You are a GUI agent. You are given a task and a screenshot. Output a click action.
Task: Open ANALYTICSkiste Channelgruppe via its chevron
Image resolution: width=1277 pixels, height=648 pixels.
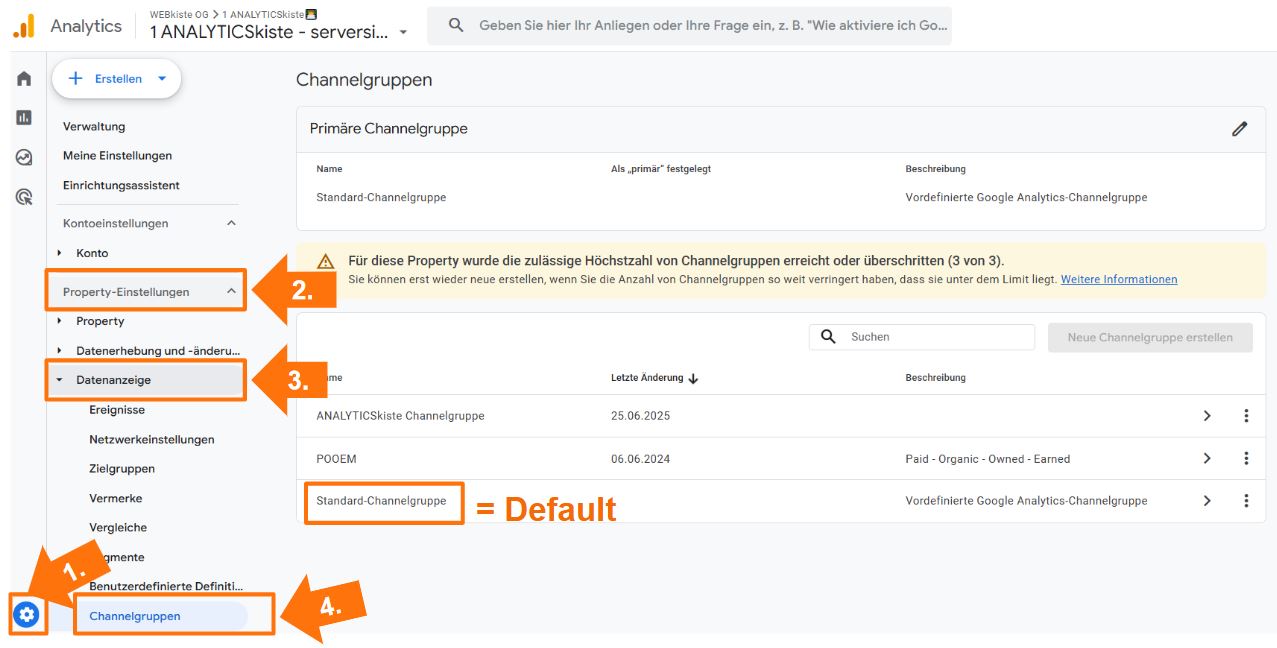pos(1206,416)
